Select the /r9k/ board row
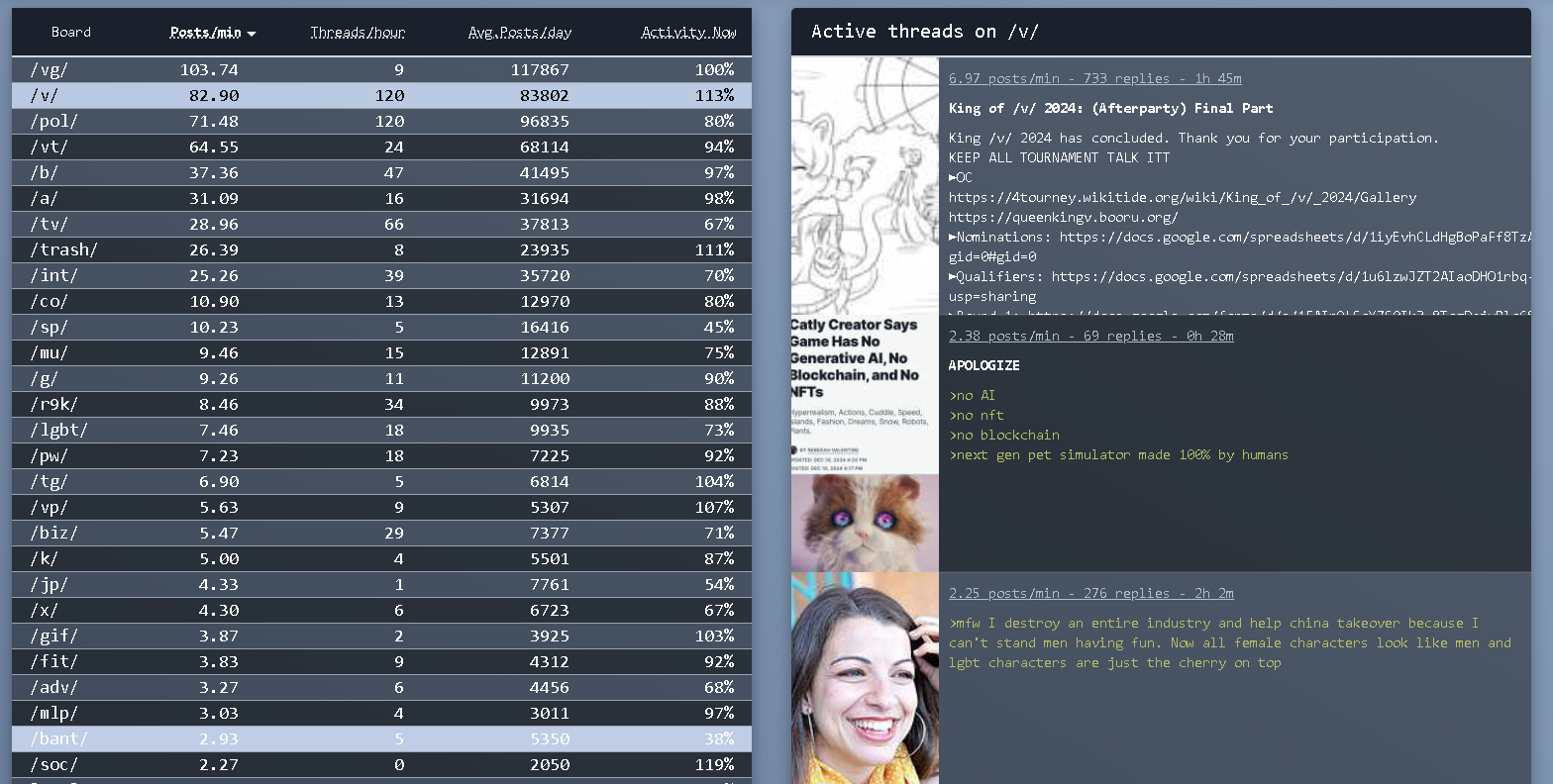Image resolution: width=1553 pixels, height=784 pixels. click(381, 405)
